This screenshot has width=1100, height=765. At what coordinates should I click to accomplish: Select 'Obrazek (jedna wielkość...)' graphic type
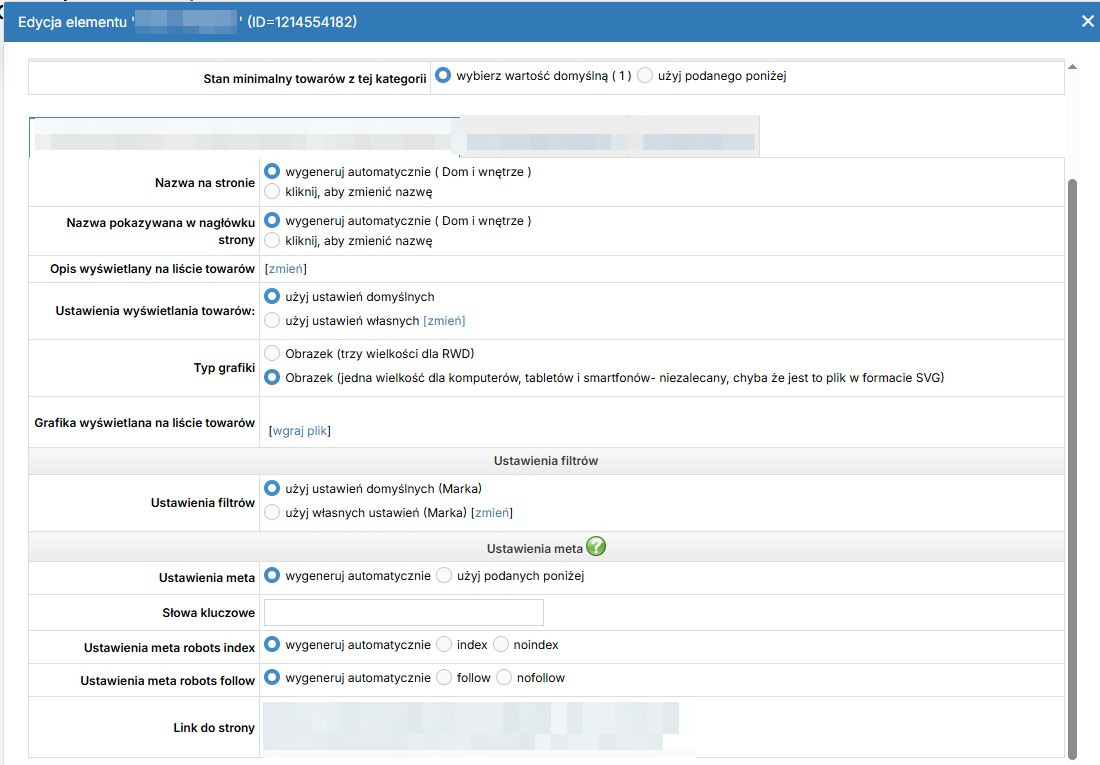coord(271,378)
